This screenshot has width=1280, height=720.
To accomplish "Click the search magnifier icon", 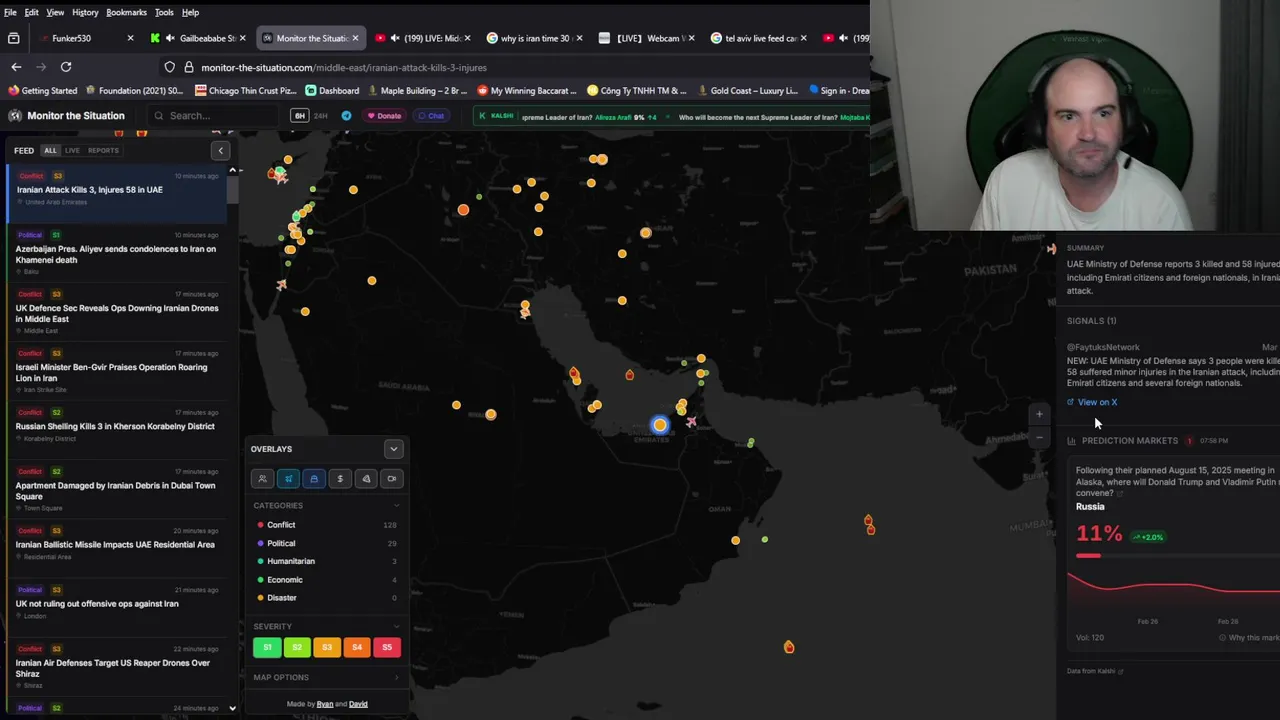I will click(x=158, y=116).
